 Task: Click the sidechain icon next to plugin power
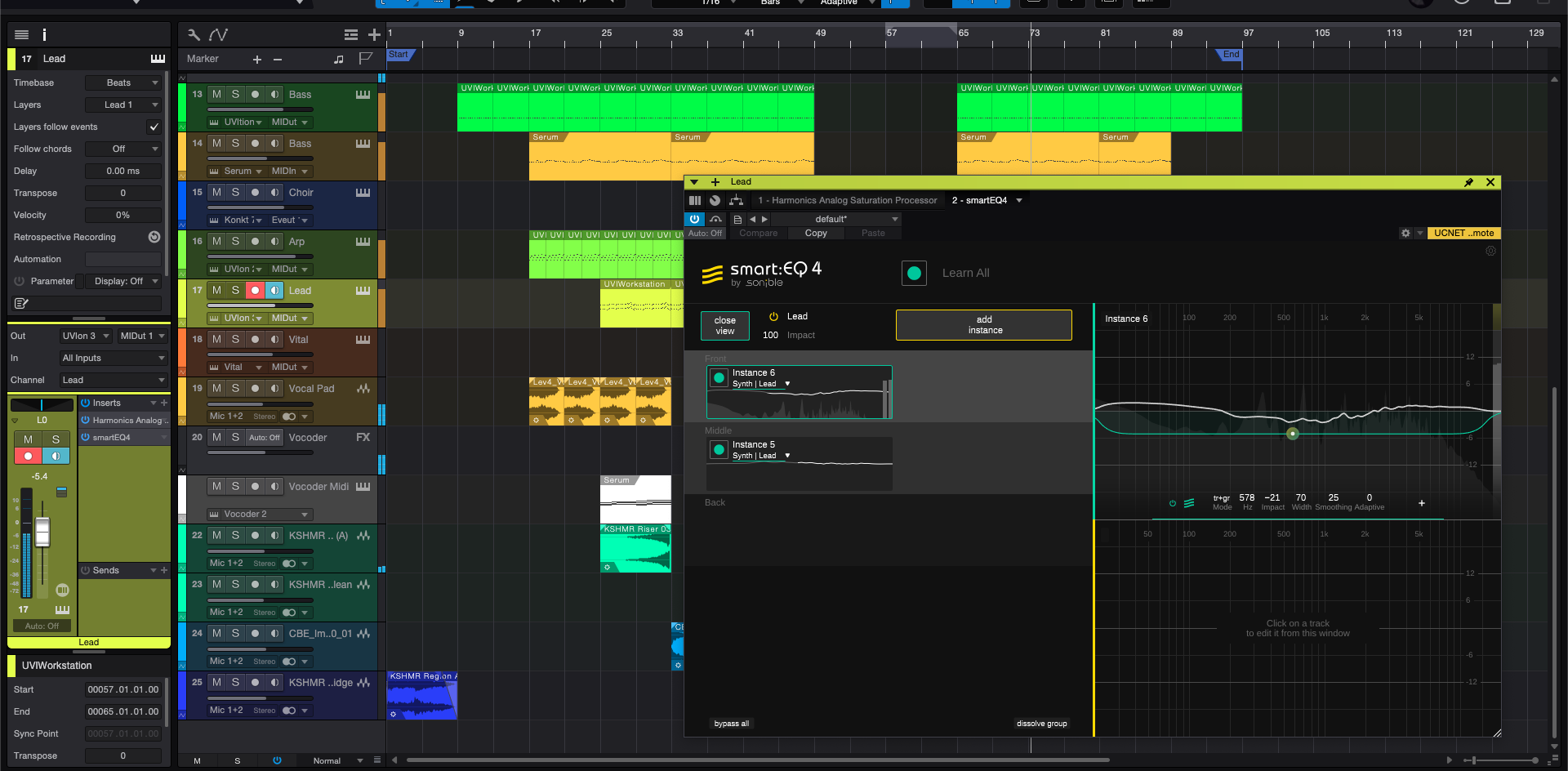[715, 219]
